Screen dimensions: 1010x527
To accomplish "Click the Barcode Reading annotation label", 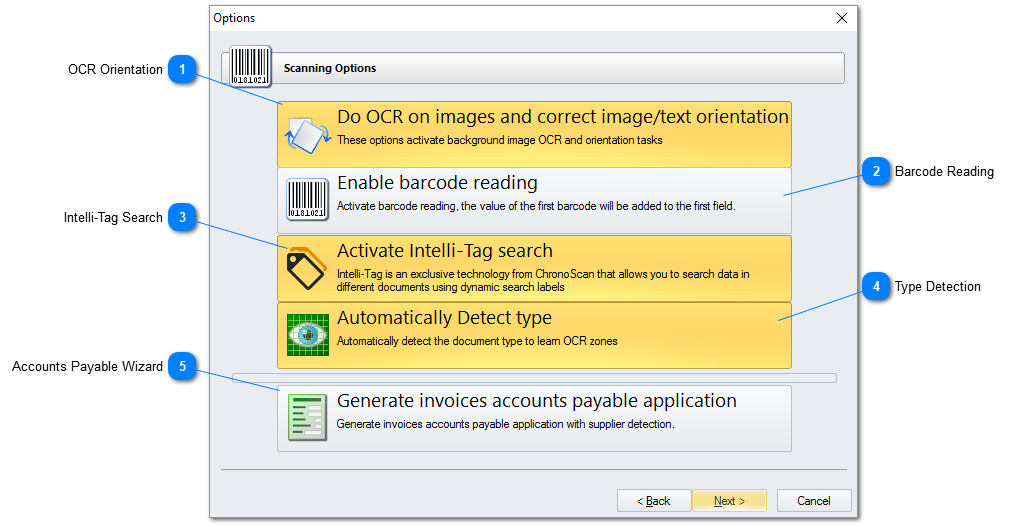I will [x=943, y=172].
